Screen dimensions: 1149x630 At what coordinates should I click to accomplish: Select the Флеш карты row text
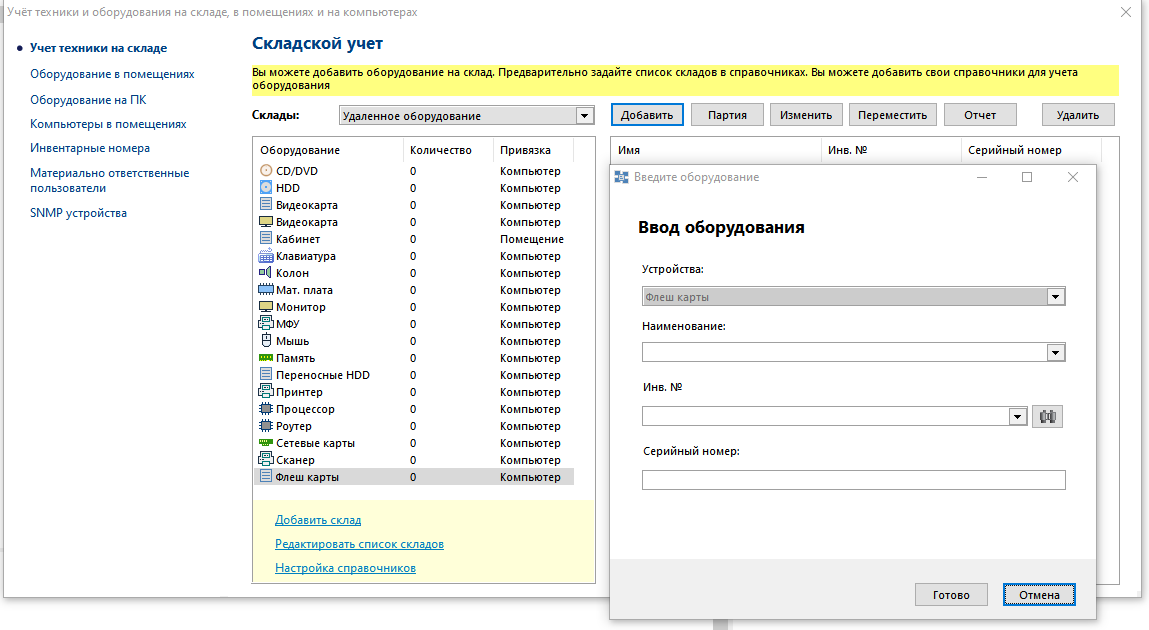pos(307,477)
